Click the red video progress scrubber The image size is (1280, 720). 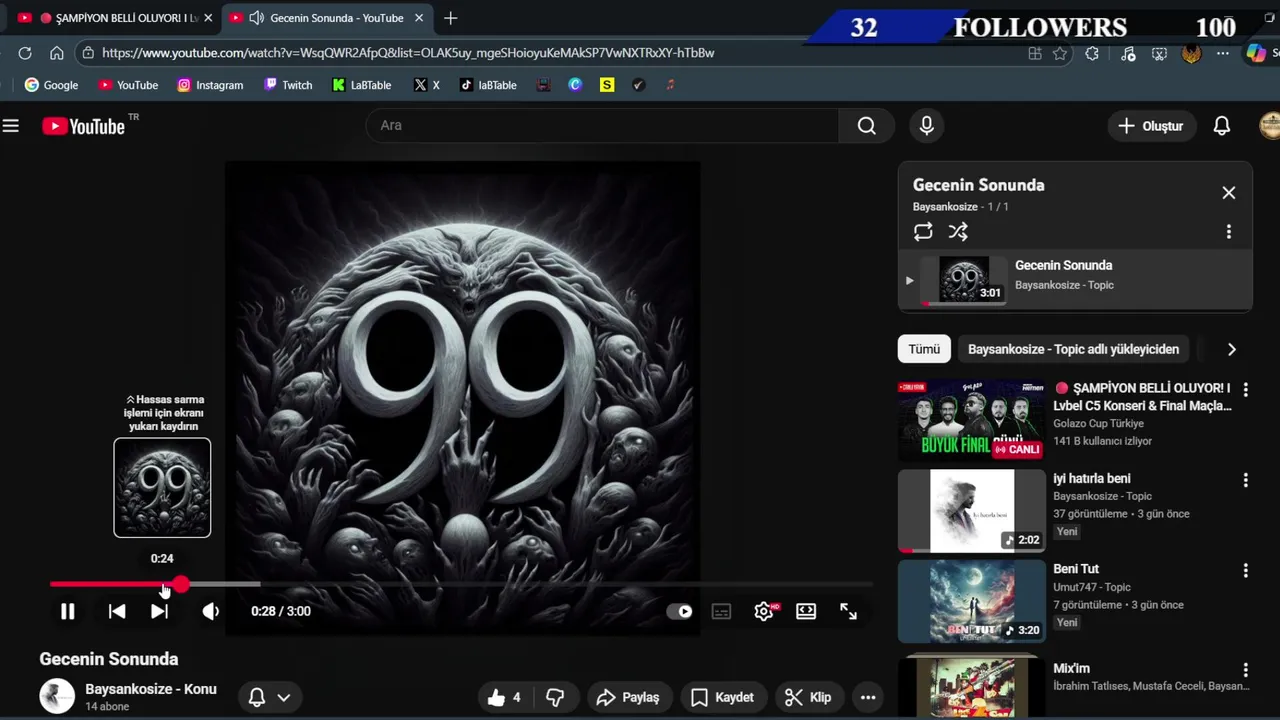(x=180, y=584)
